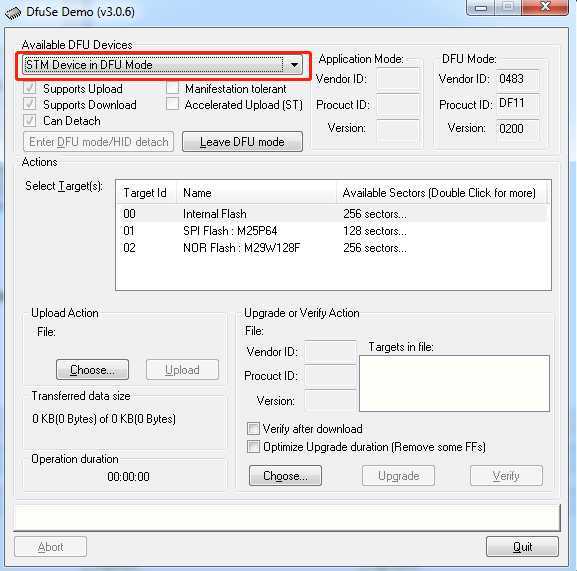This screenshot has height=571, width=577.
Task: Click the DfuSe Demo chip icon in title bar
Action: tap(13, 13)
